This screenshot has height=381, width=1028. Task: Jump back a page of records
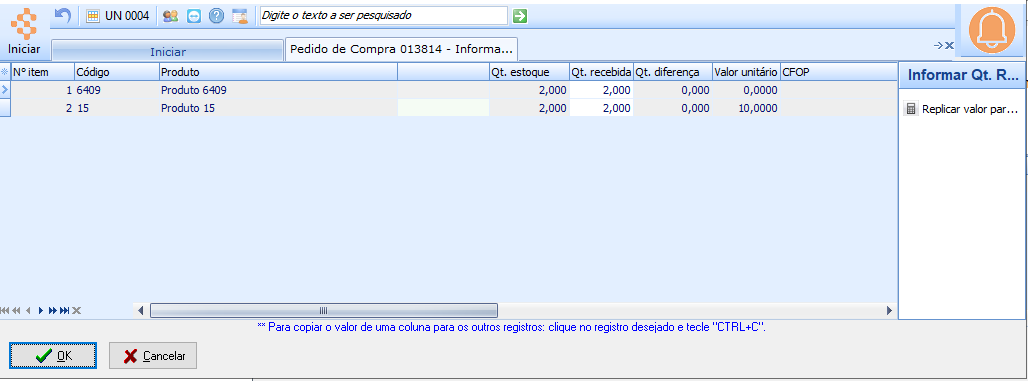point(16,310)
